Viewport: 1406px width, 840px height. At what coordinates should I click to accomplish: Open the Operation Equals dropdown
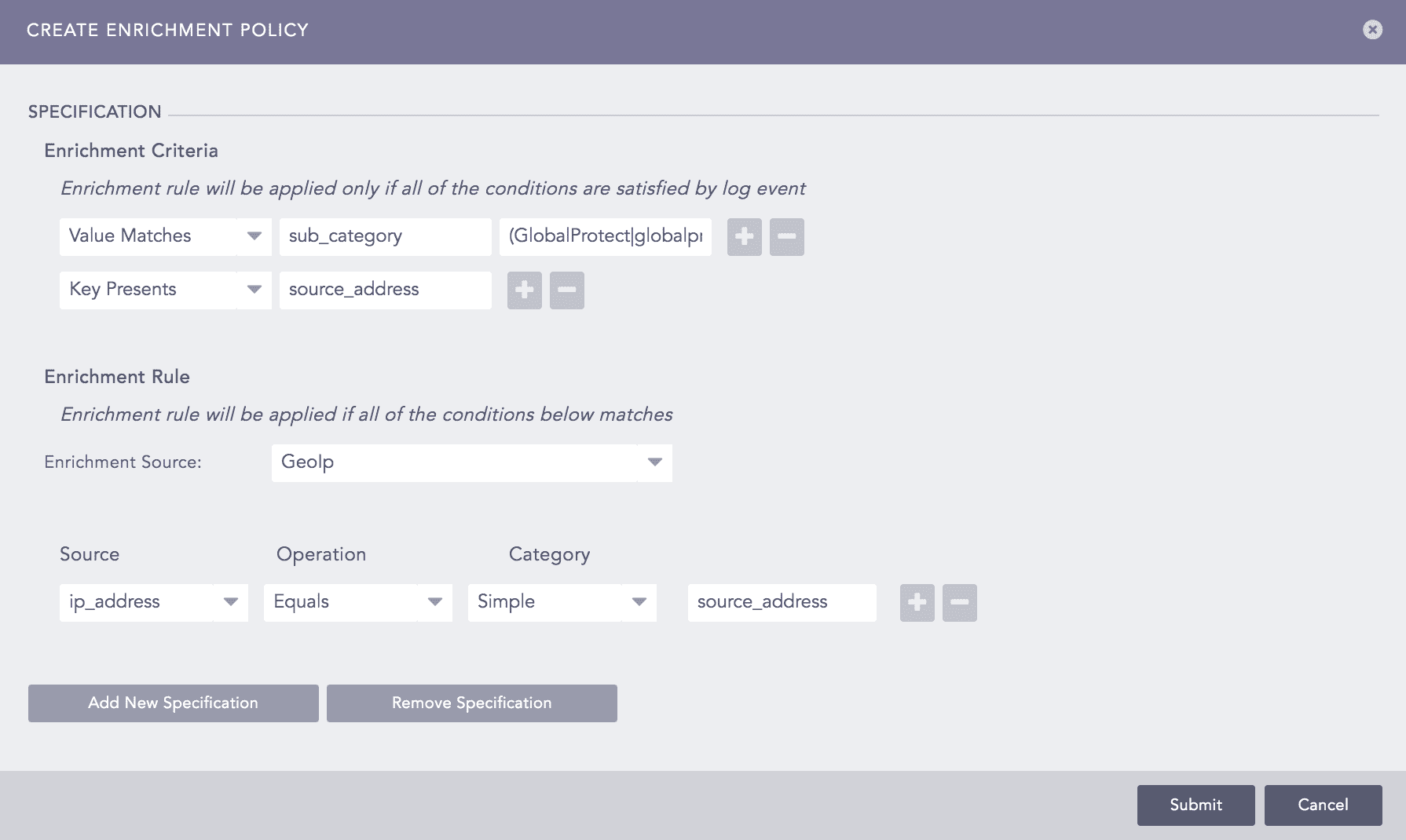(434, 602)
